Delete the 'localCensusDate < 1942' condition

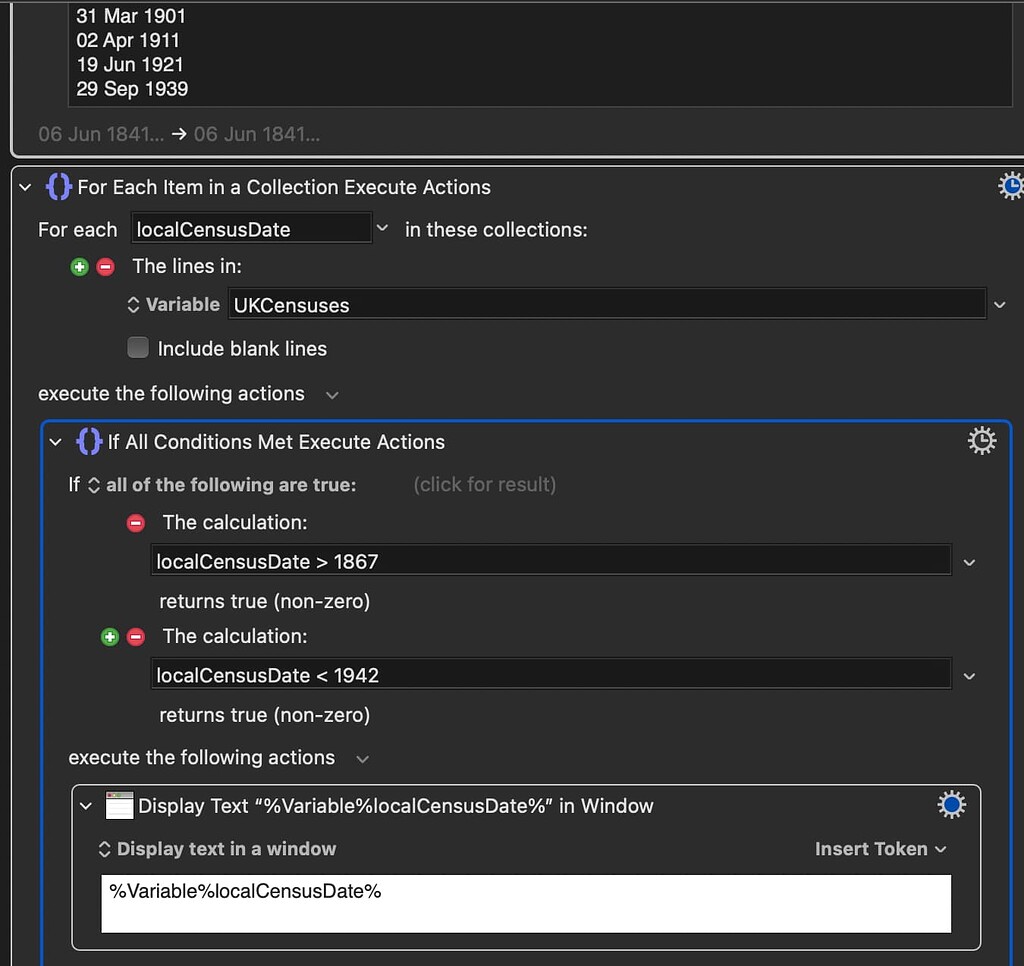[x=136, y=637]
